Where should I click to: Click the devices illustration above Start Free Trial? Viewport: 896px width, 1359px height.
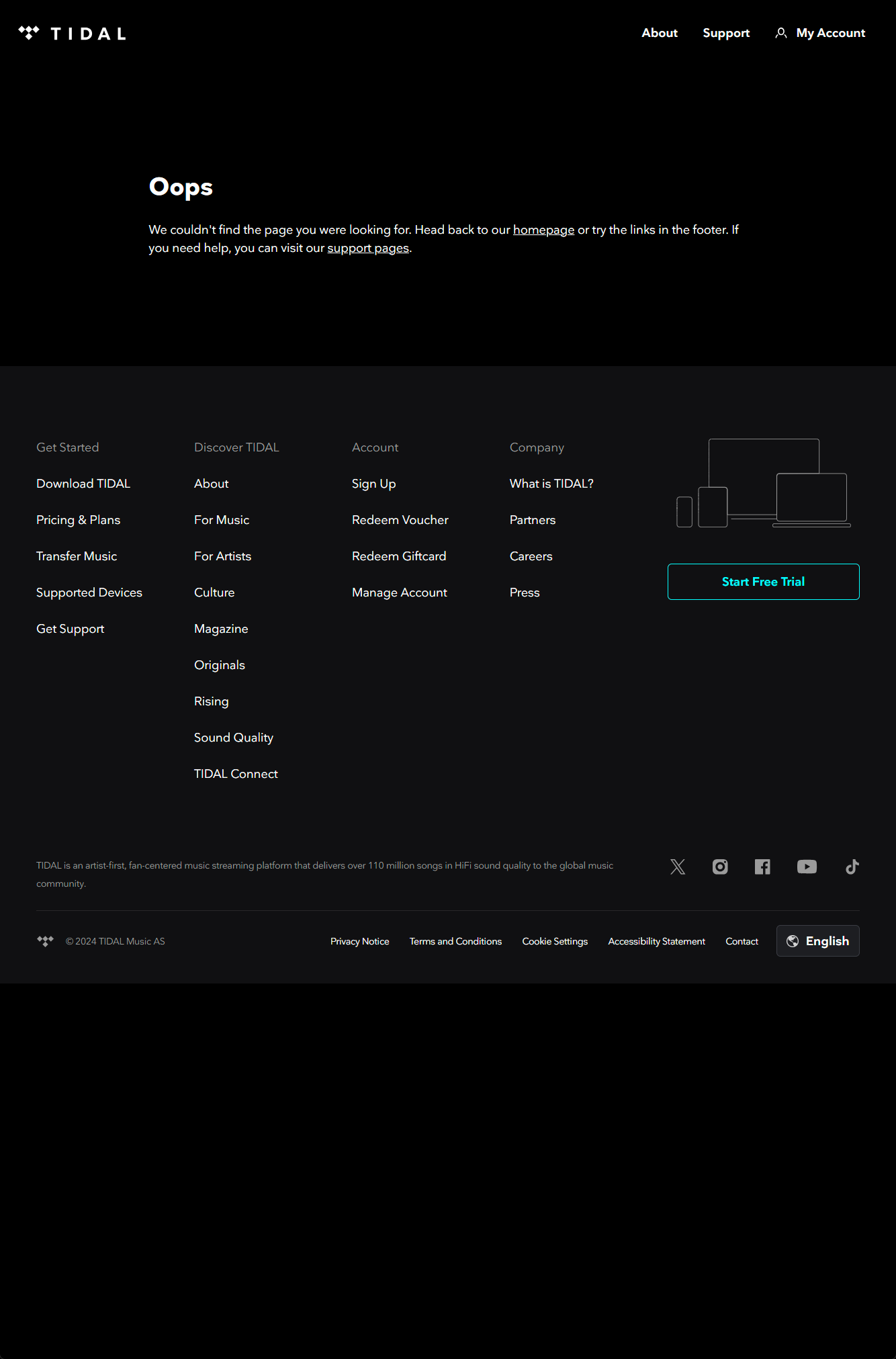(x=764, y=483)
